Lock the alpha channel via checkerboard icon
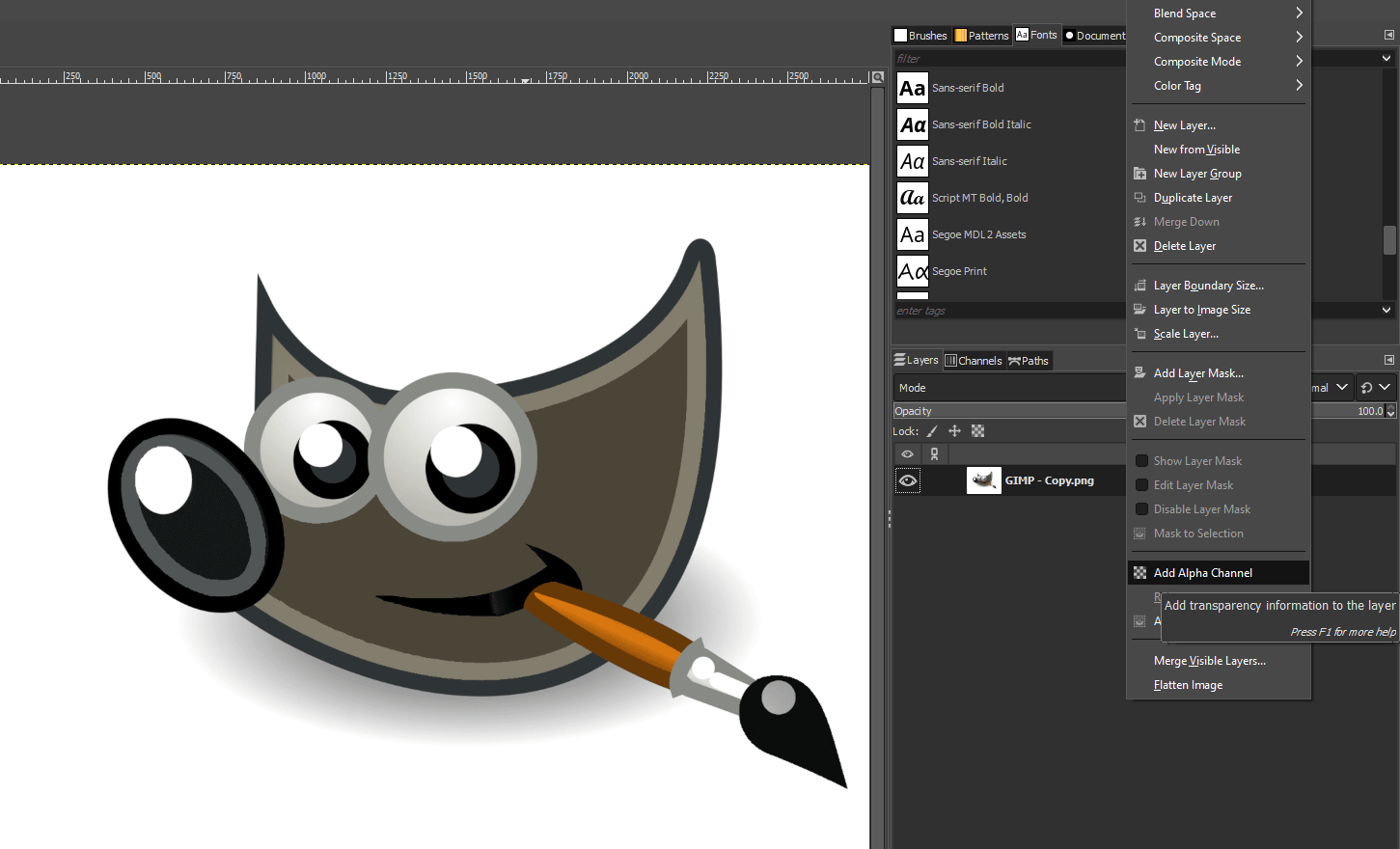This screenshot has height=849, width=1400. point(977,430)
